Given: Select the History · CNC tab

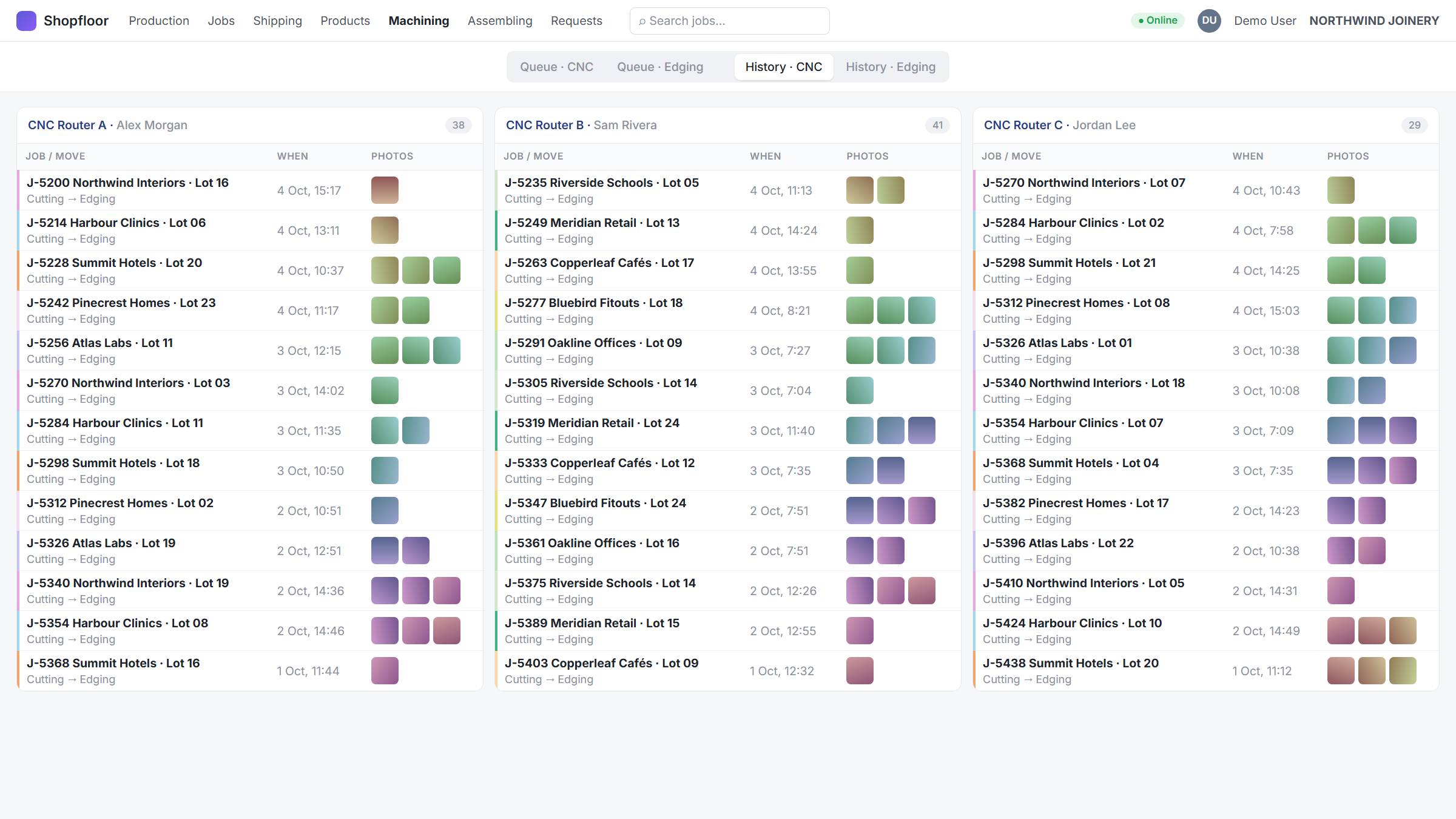Looking at the screenshot, I should tap(783, 67).
